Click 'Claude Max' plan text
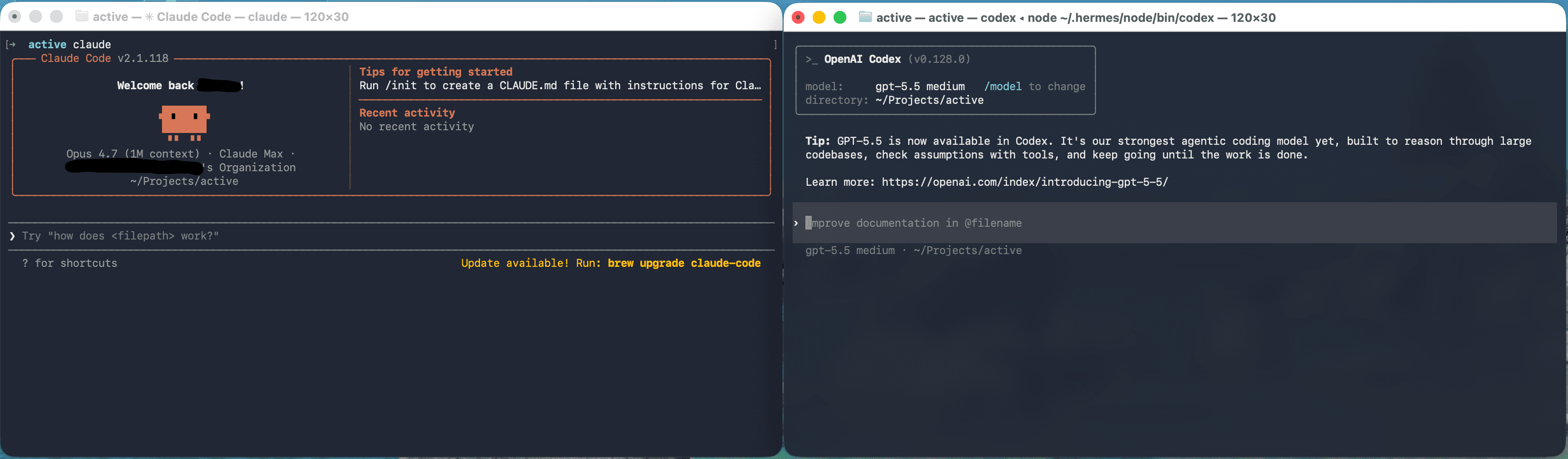This screenshot has width=1568, height=459. 251,154
